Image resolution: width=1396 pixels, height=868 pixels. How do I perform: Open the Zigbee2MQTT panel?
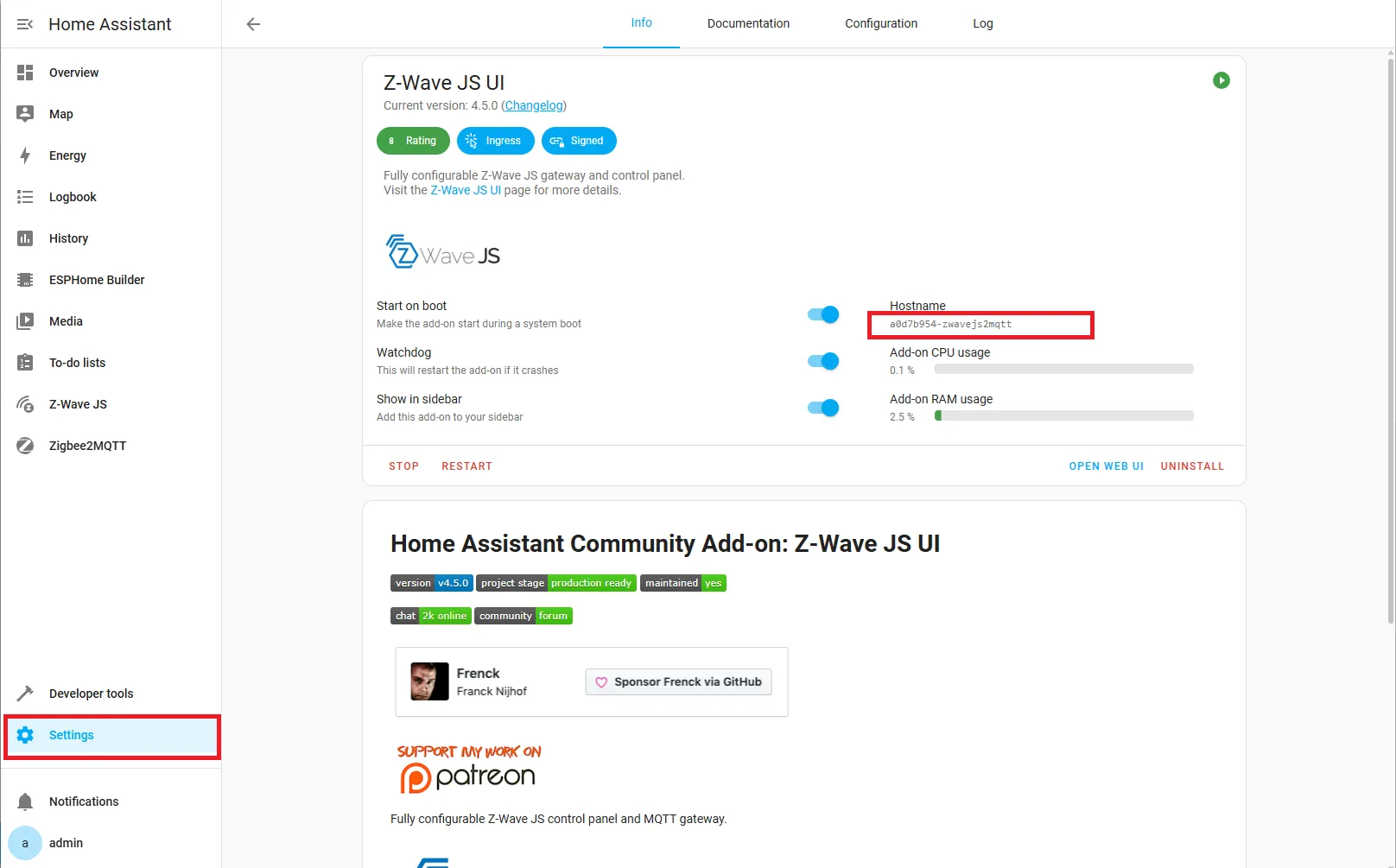coord(88,445)
